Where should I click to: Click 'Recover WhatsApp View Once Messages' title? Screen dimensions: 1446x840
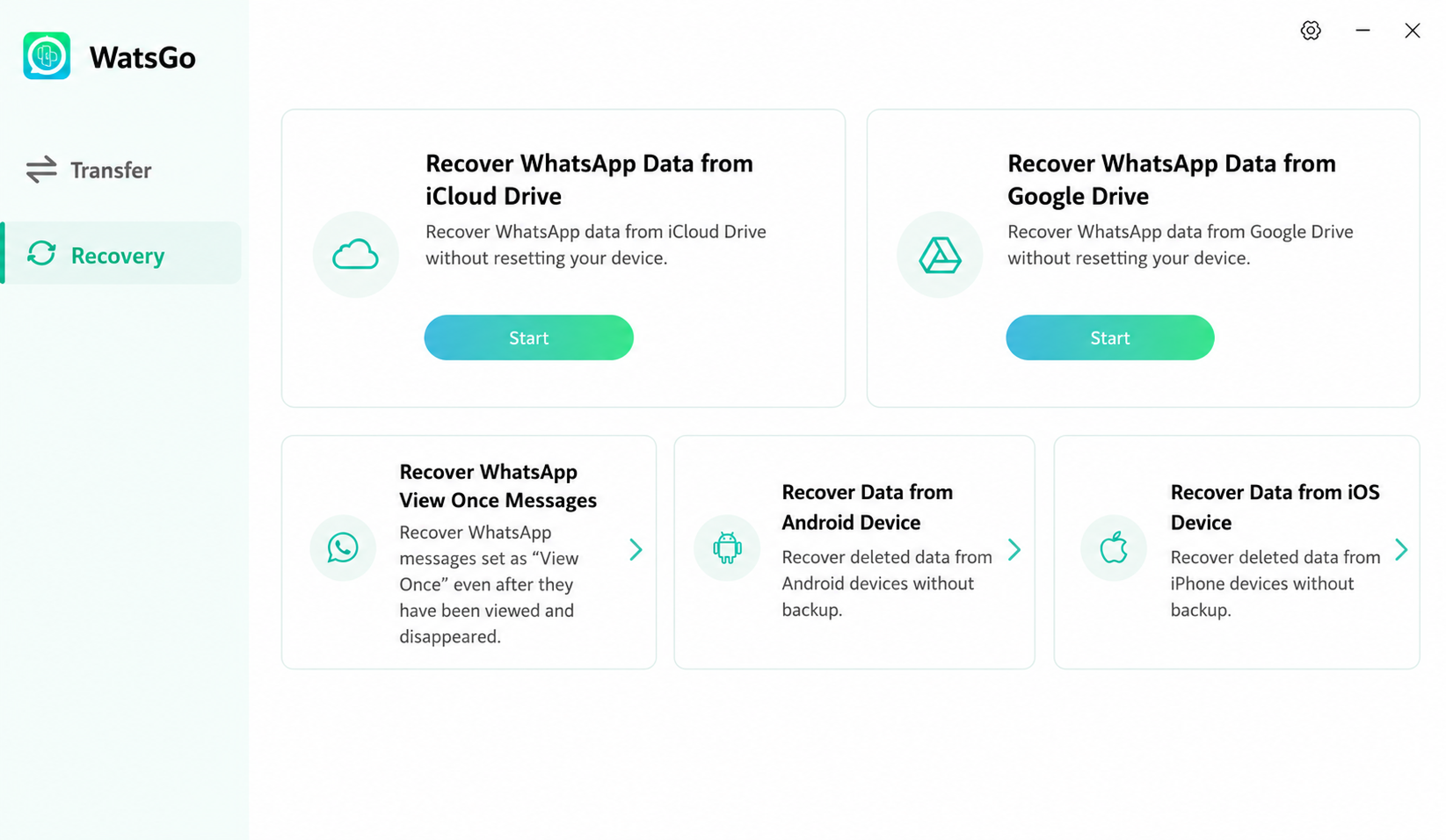point(498,486)
